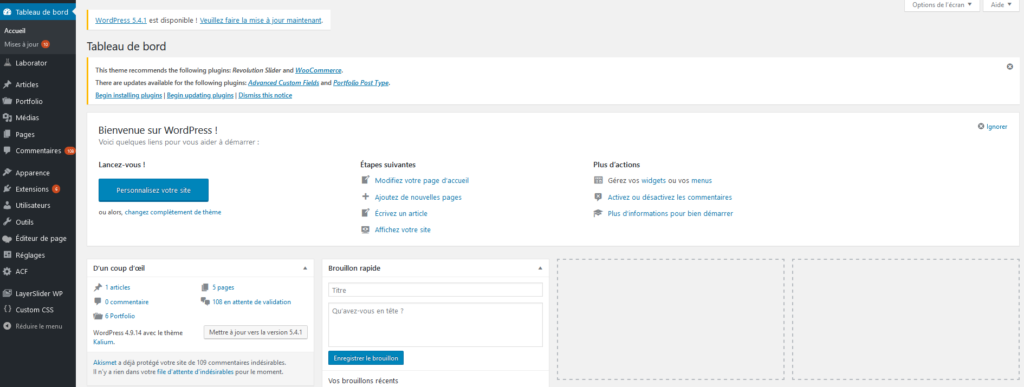Focus the Qu'avez-vous en tête text area
This screenshot has height=387, width=1024.
(x=436, y=324)
